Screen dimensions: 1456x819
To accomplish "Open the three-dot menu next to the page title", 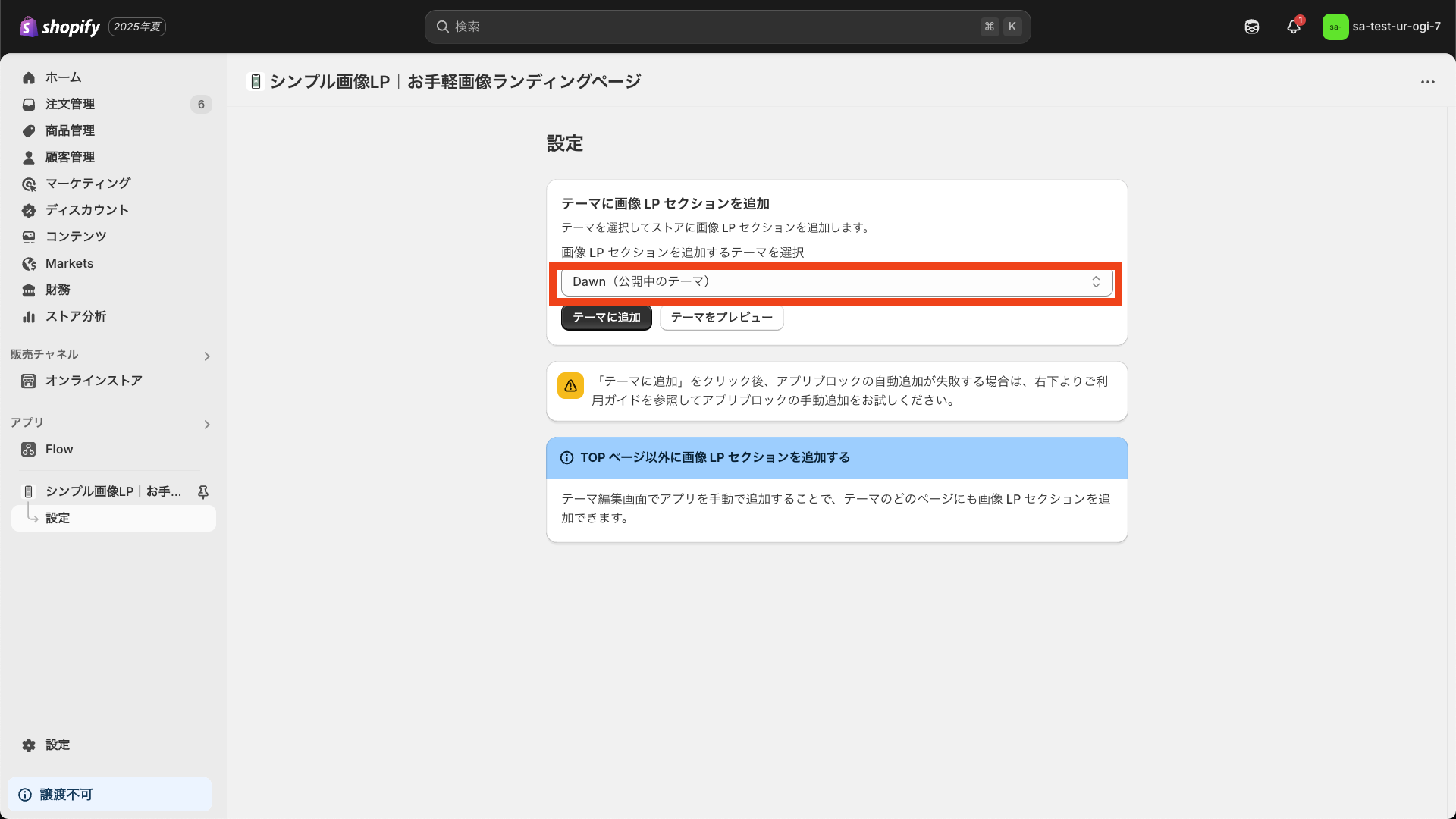I will [x=1429, y=82].
